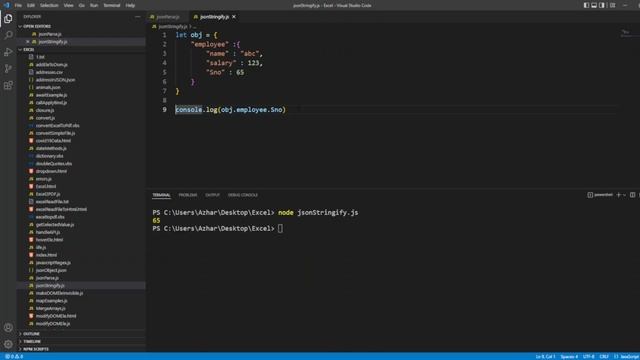Viewport: 640px width, 360px height.
Task: Open addresses.csv in the file tree
Action: [x=49, y=72]
